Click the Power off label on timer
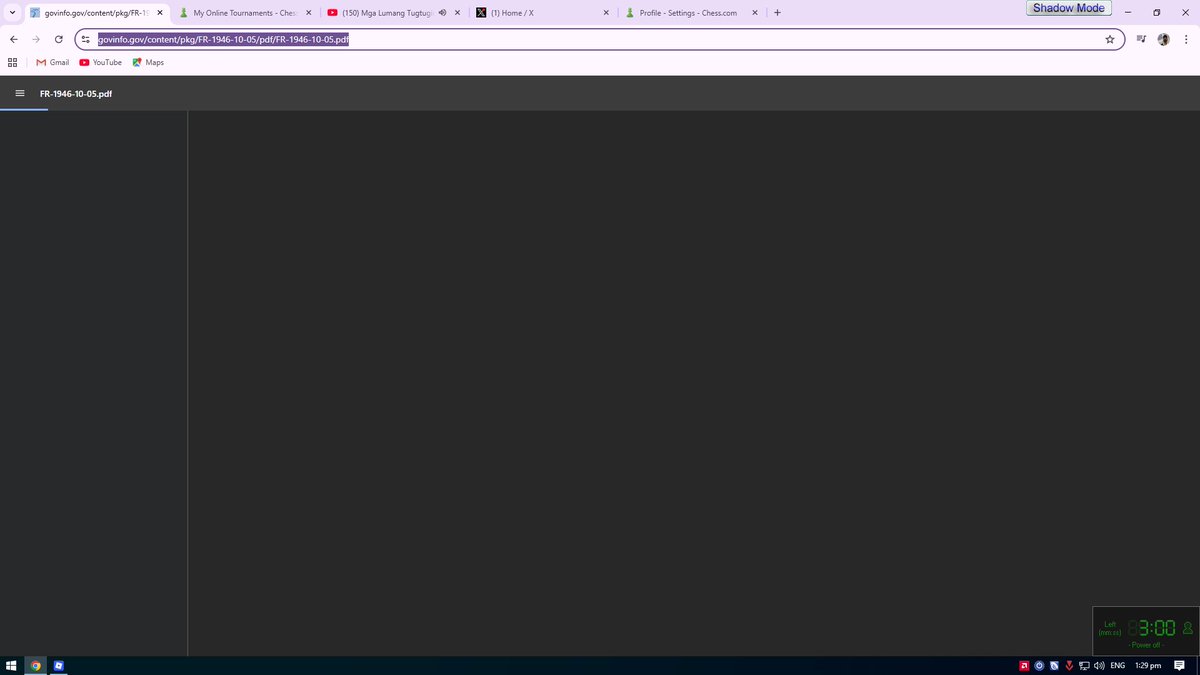 click(x=1145, y=645)
